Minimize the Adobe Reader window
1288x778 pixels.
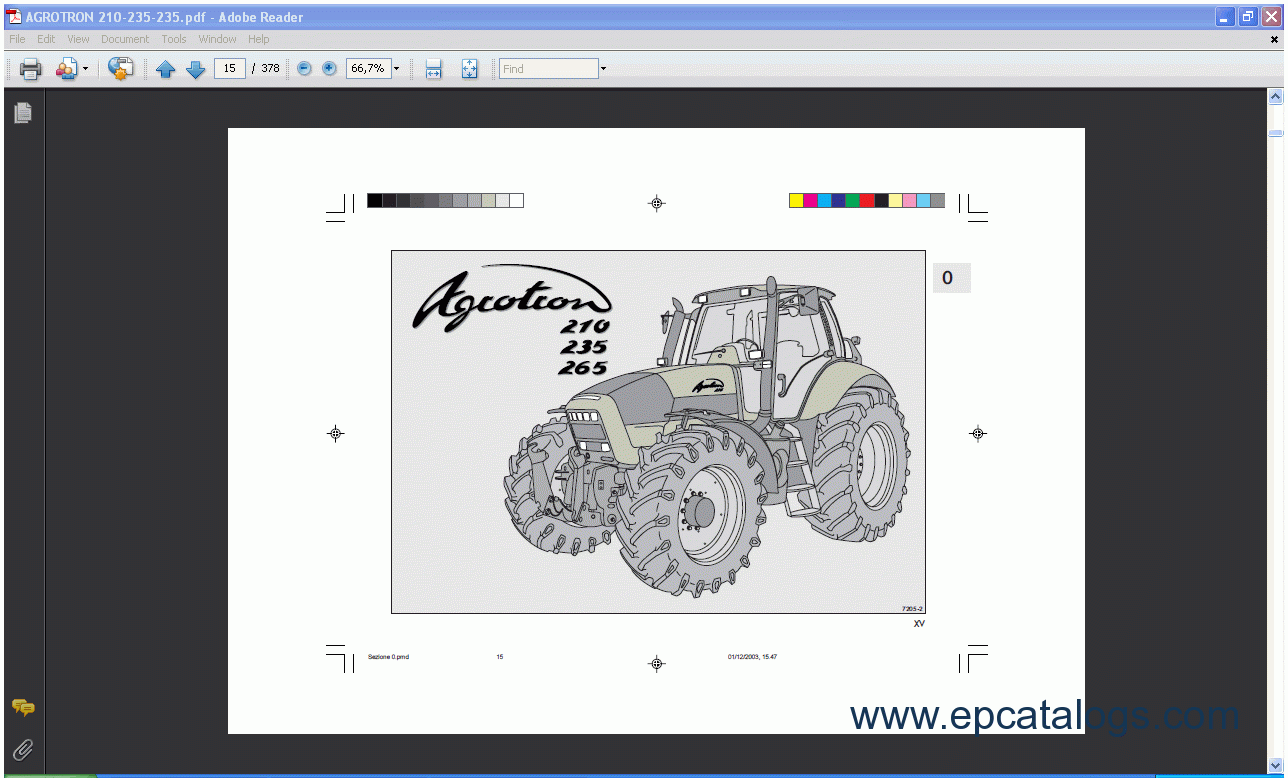(1225, 16)
